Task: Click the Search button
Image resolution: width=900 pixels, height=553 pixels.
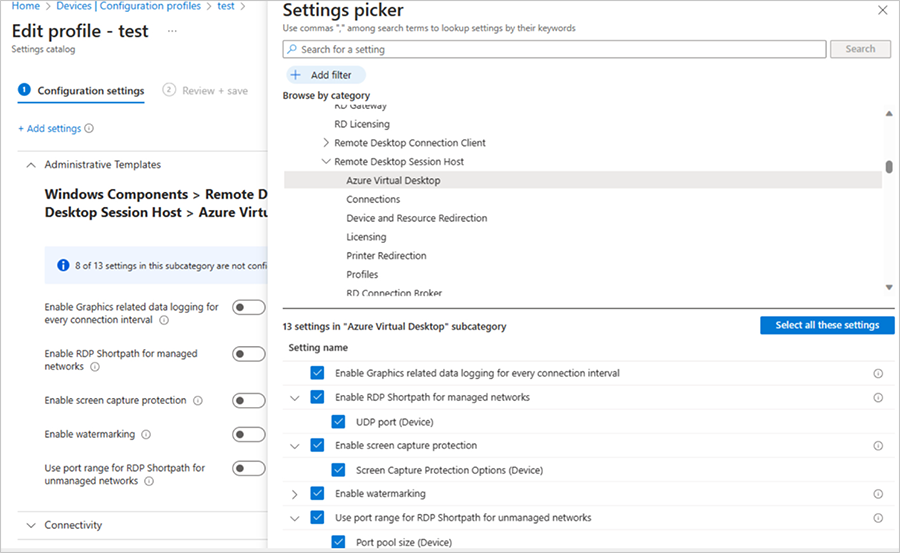Action: point(860,49)
